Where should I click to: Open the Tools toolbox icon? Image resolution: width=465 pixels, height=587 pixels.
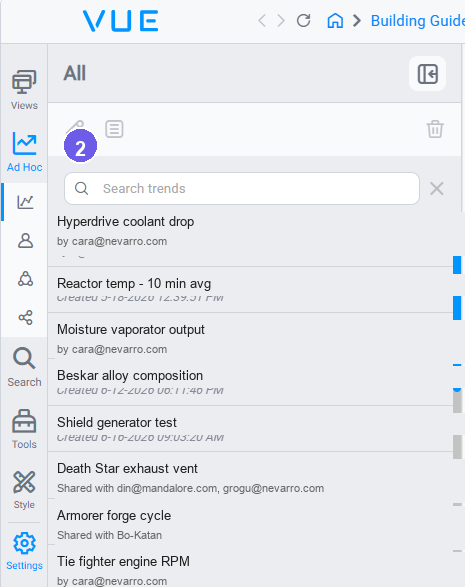pyautogui.click(x=24, y=429)
